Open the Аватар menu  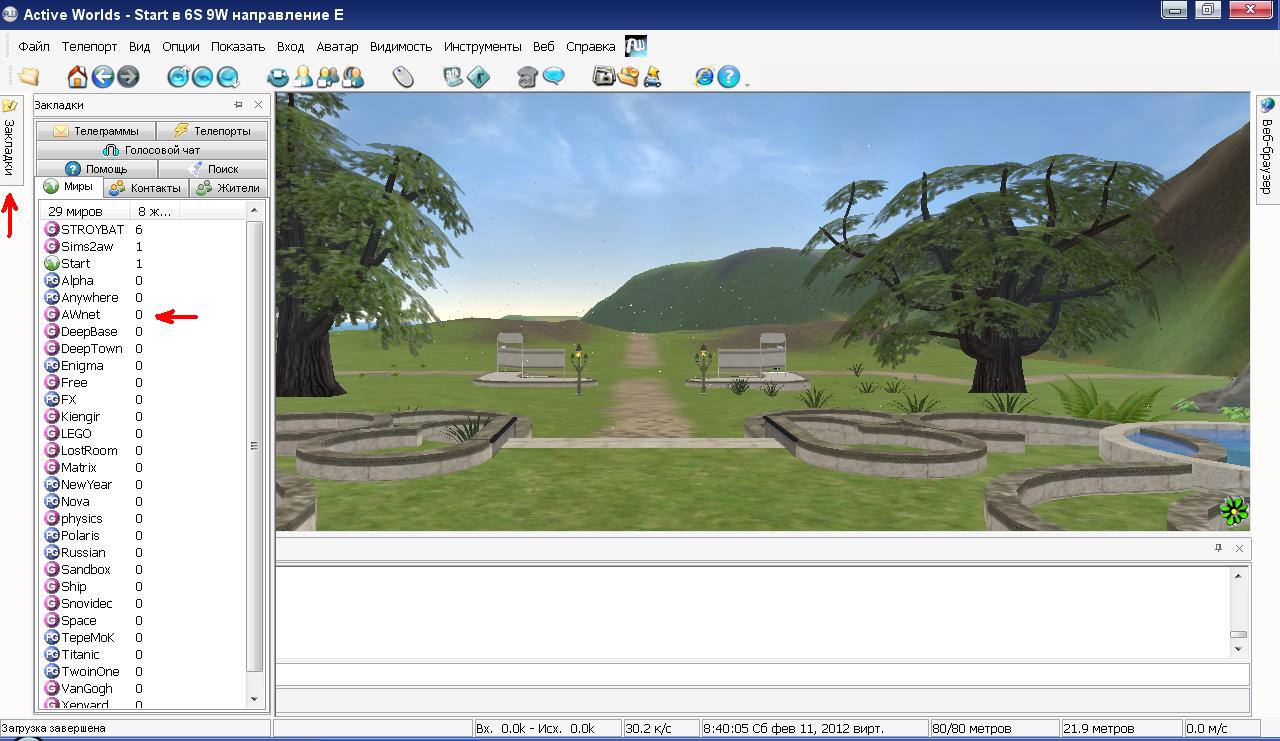coord(337,46)
